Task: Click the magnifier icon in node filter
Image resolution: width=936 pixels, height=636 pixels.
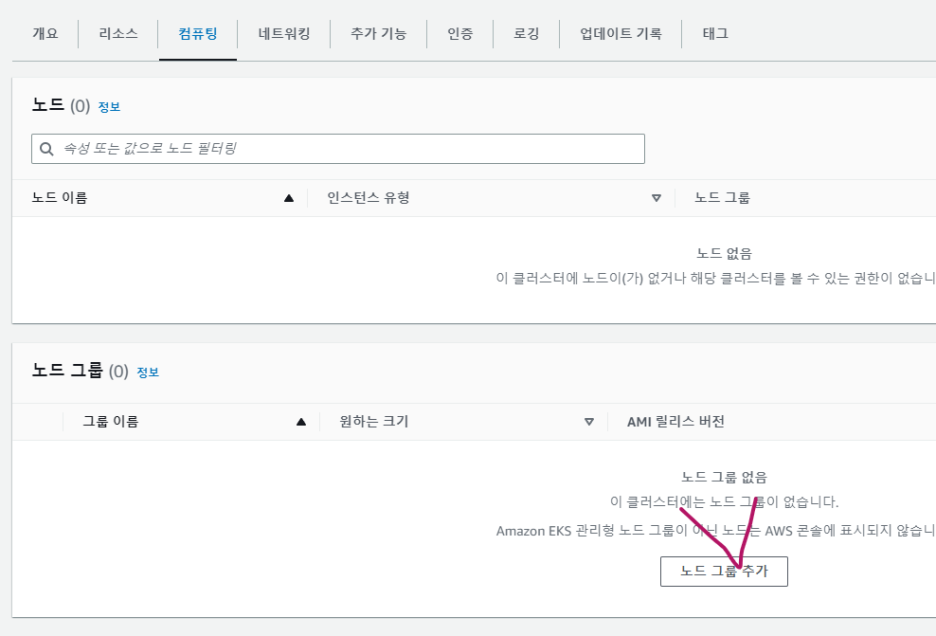Action: (x=46, y=149)
